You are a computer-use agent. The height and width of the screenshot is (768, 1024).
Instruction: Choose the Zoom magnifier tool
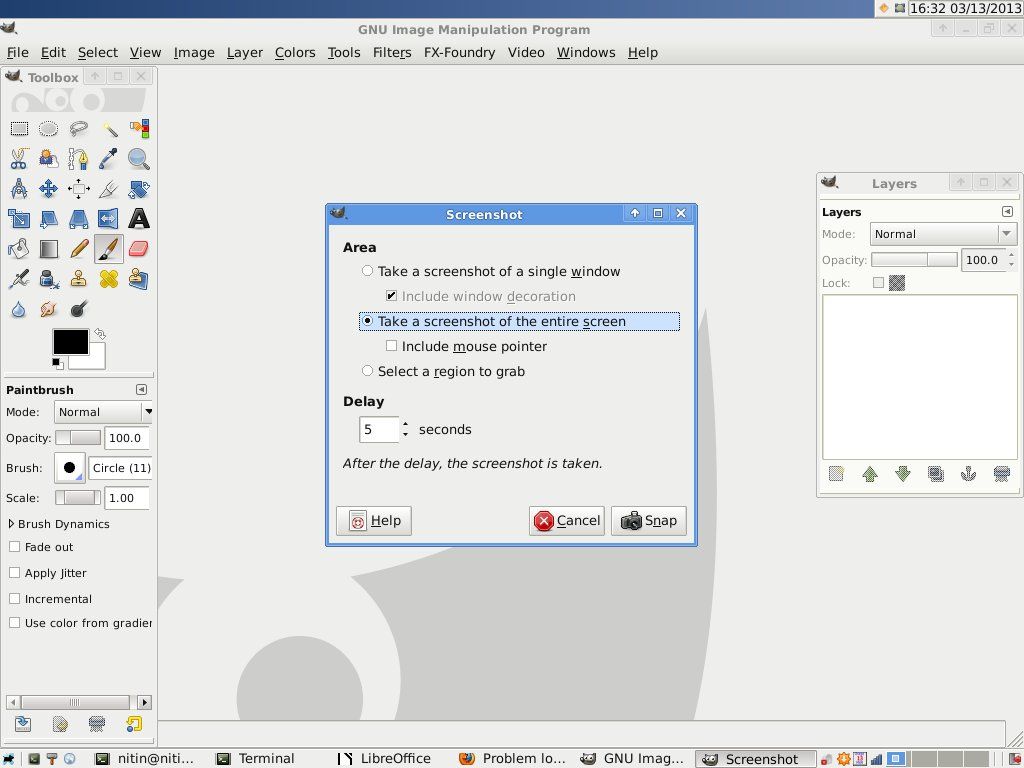tap(139, 158)
